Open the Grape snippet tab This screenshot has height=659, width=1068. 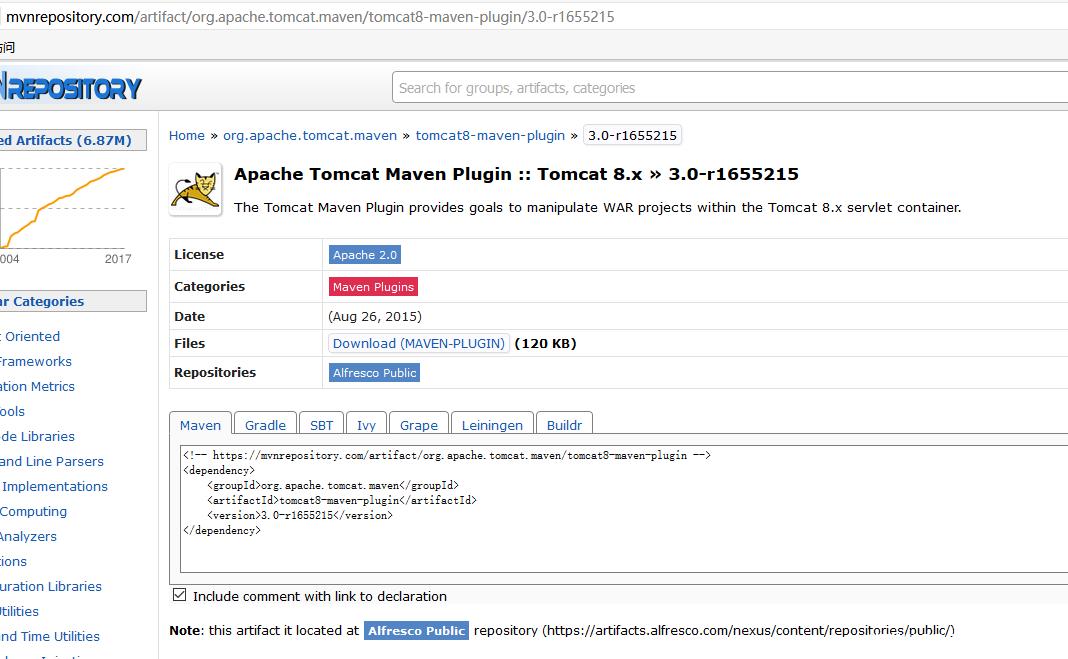418,425
